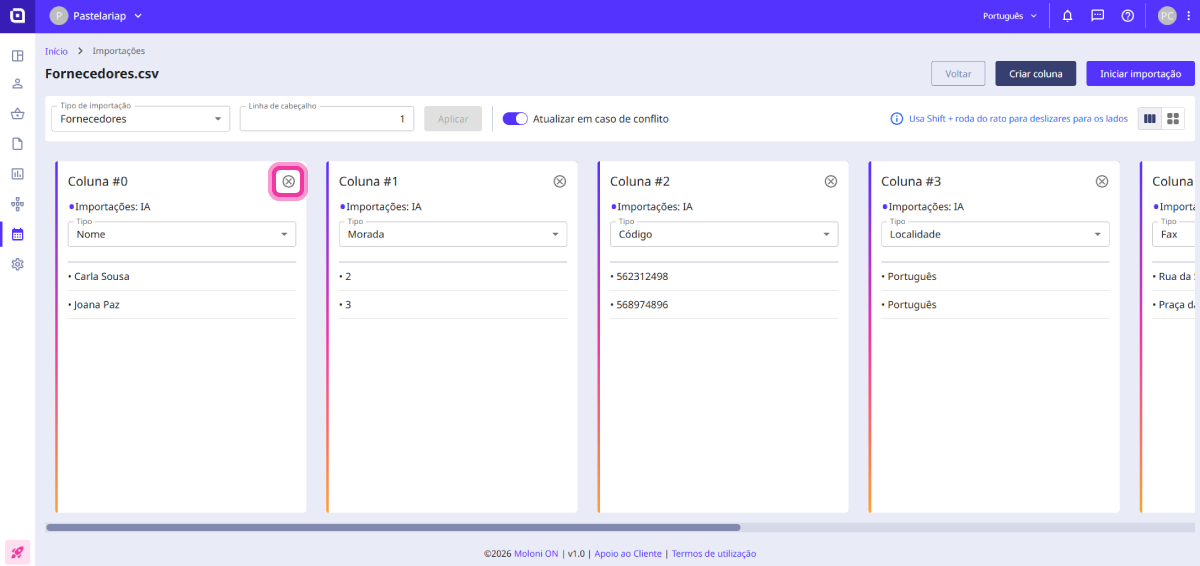Open Tipo de importação Fornecedores dropdown
This screenshot has height=566, width=1200.
pos(140,118)
